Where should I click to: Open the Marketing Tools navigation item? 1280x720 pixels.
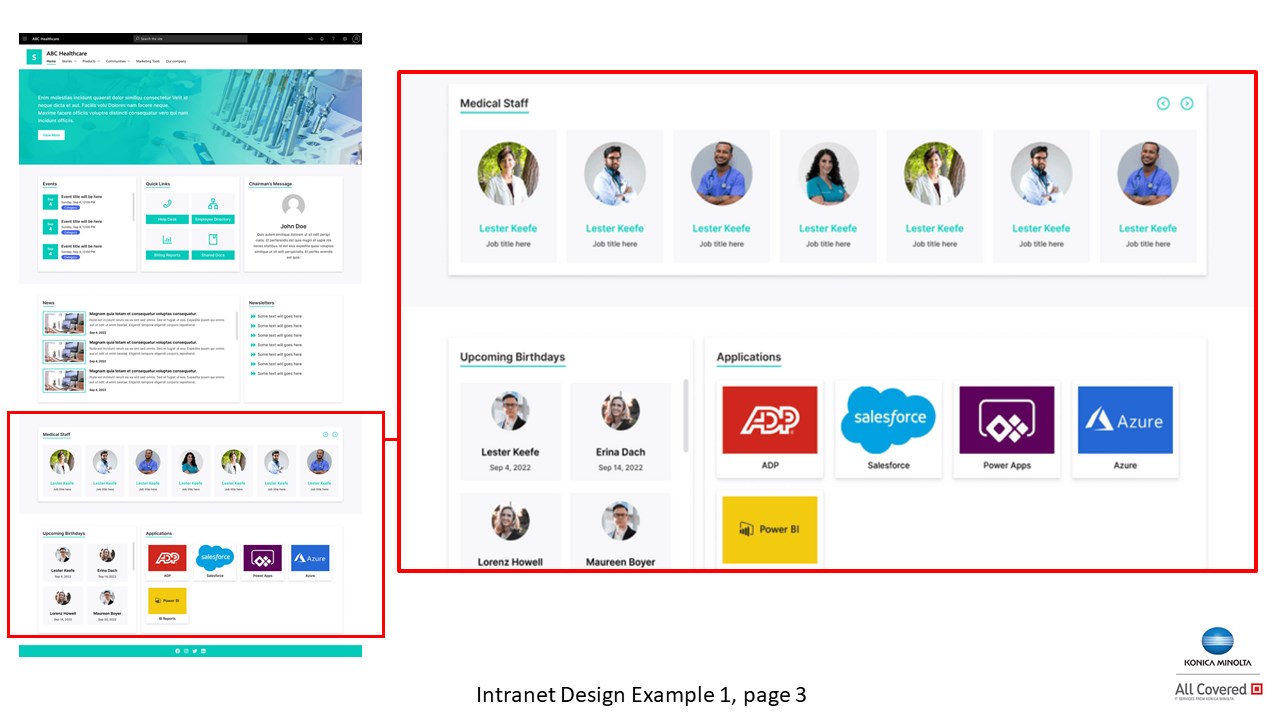point(148,61)
